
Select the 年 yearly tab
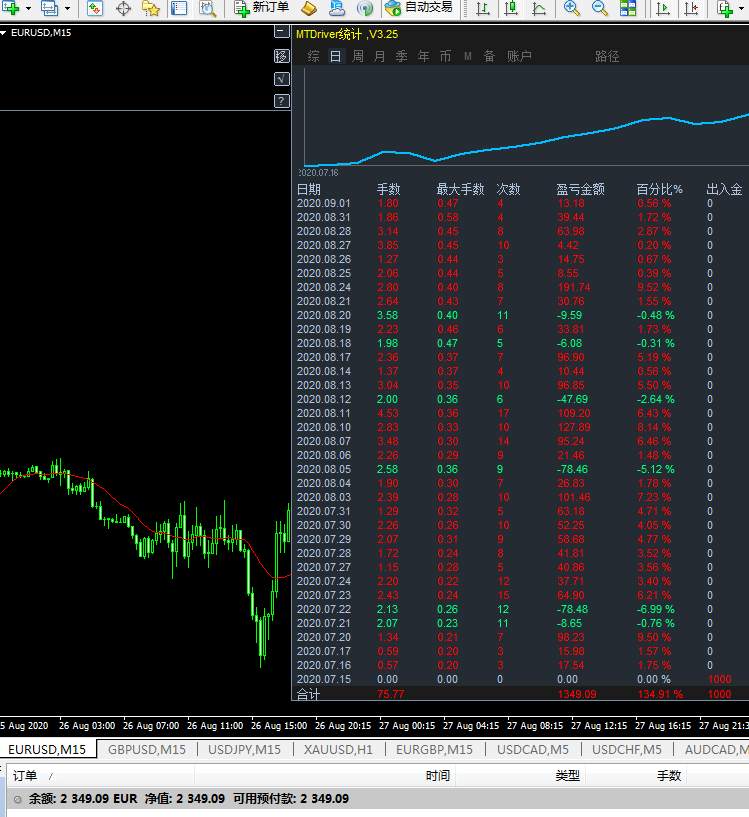coord(423,56)
